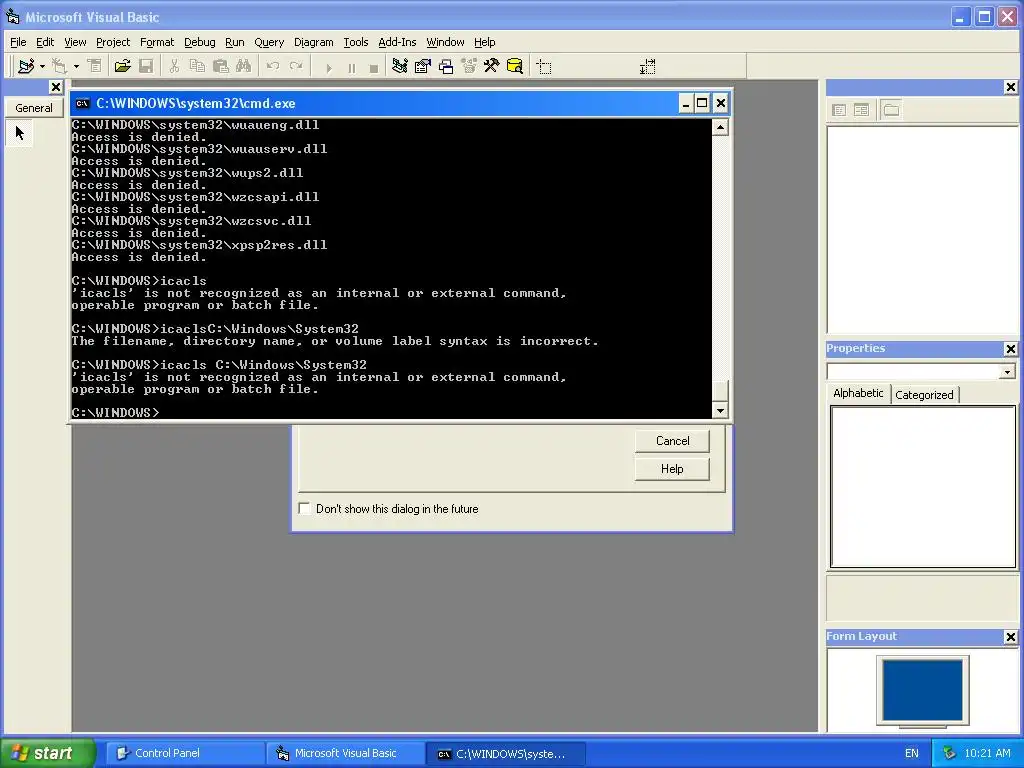This screenshot has width=1024, height=768.
Task: Open the cmd.exe window system menu icon
Action: (x=82, y=103)
